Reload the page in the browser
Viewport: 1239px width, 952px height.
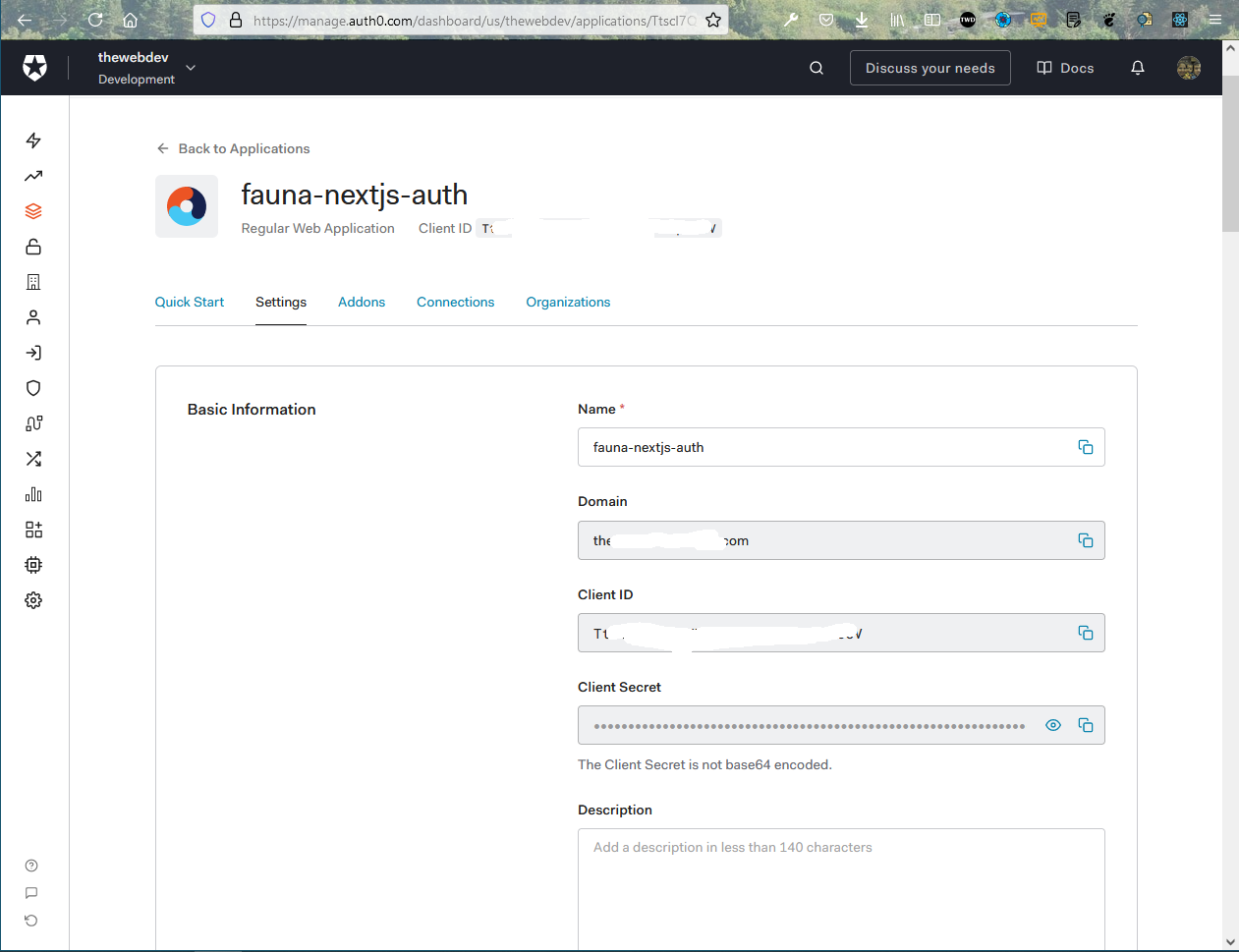(x=95, y=20)
